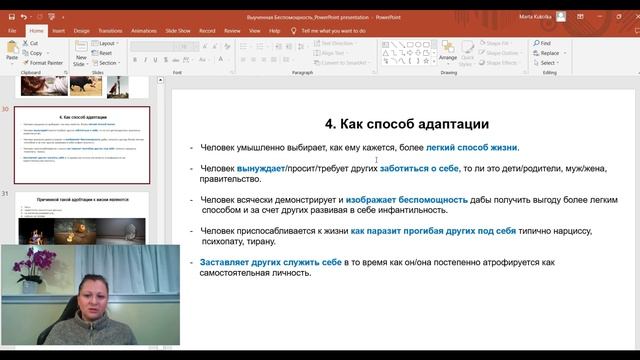
Task: Open Quick Styles gallery
Action: (x=467, y=53)
